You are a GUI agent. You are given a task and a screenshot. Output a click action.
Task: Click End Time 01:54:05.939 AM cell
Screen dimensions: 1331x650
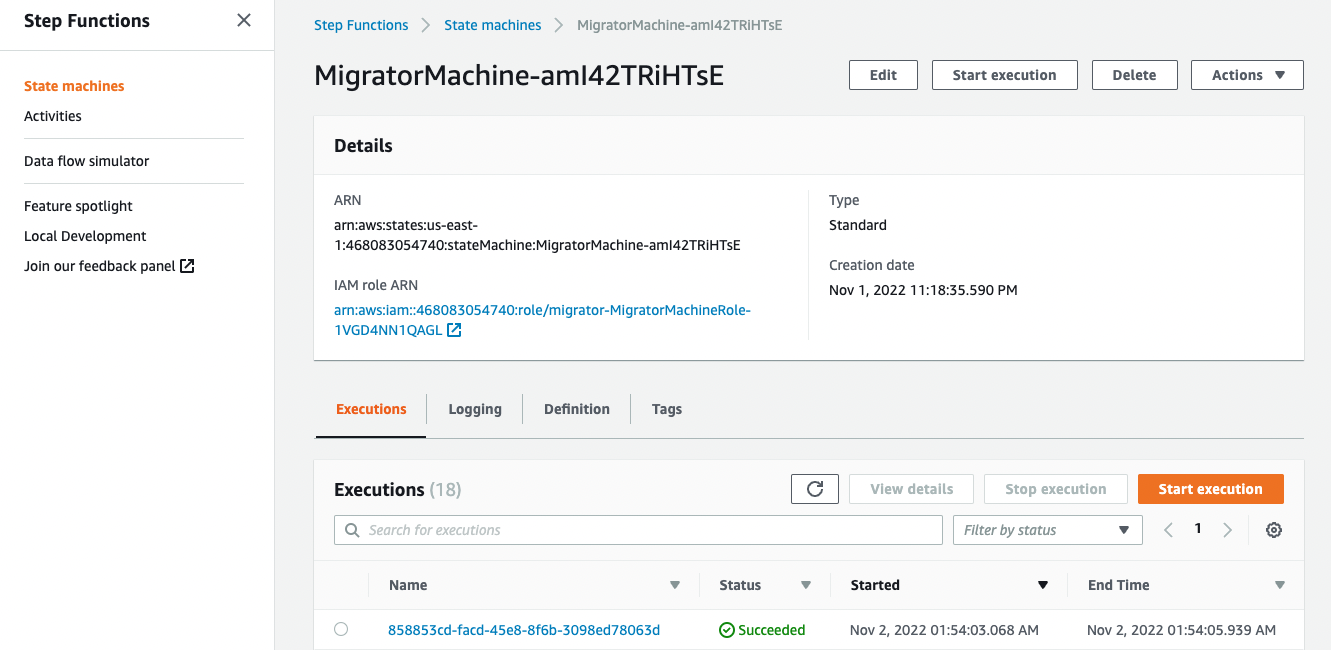[x=1181, y=630]
